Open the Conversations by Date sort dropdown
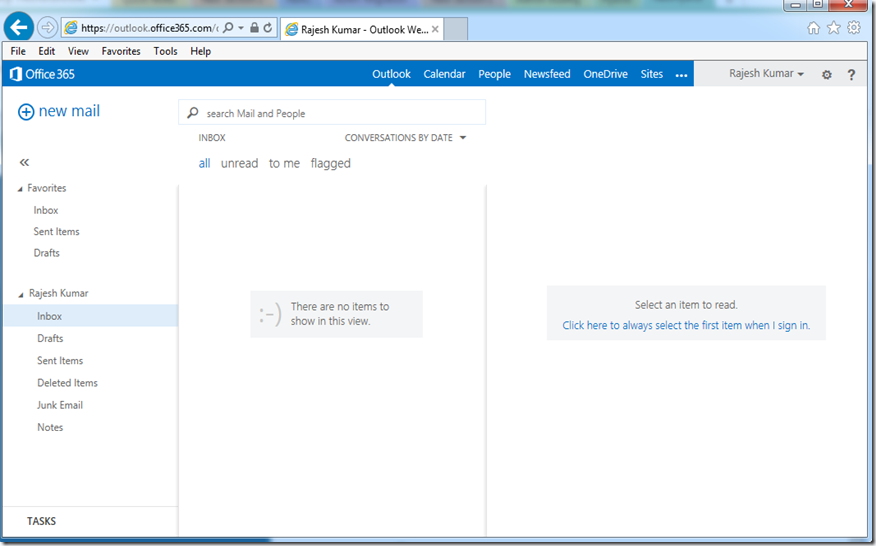The image size is (876, 546). (x=405, y=137)
